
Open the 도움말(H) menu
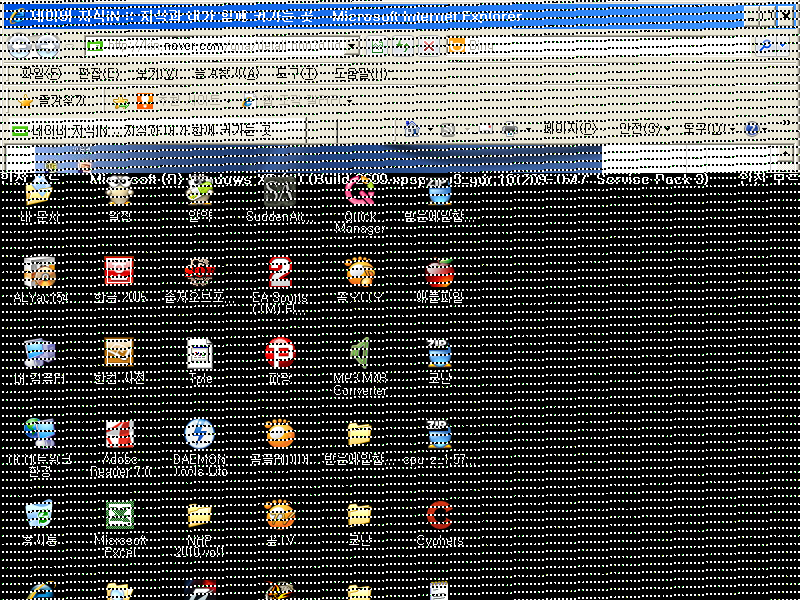click(x=361, y=74)
